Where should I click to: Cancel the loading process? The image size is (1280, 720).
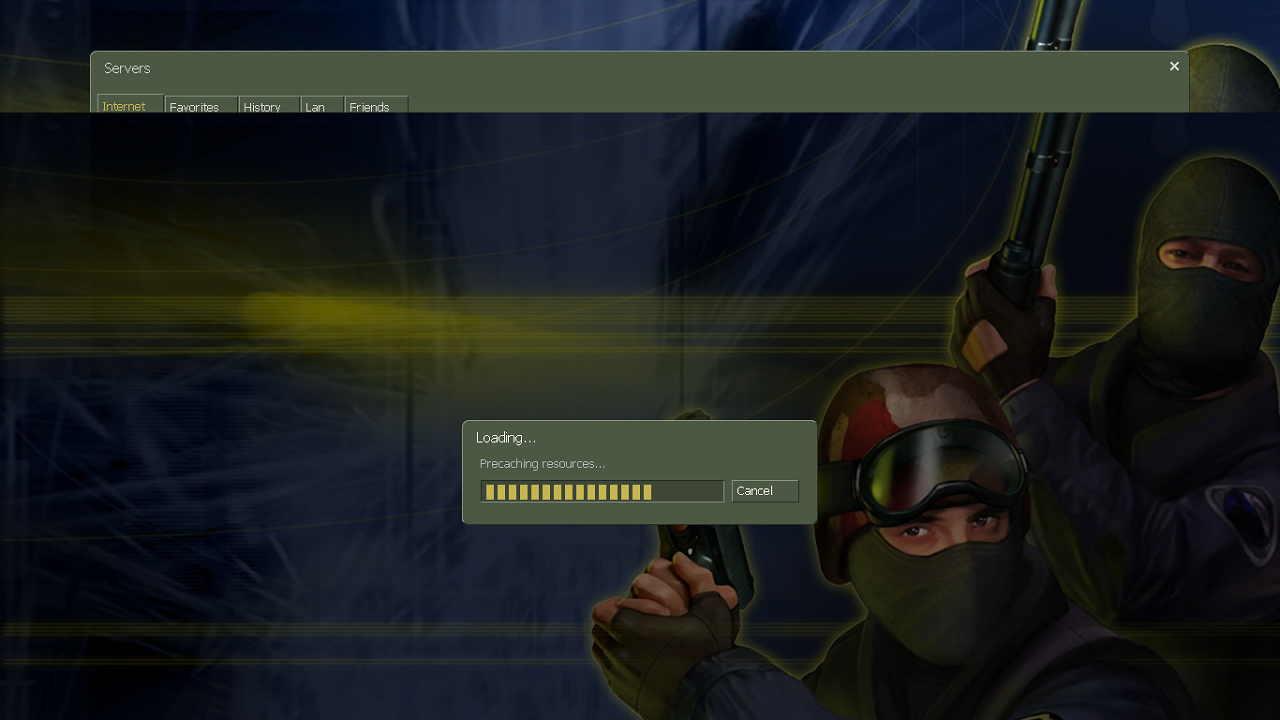click(765, 491)
